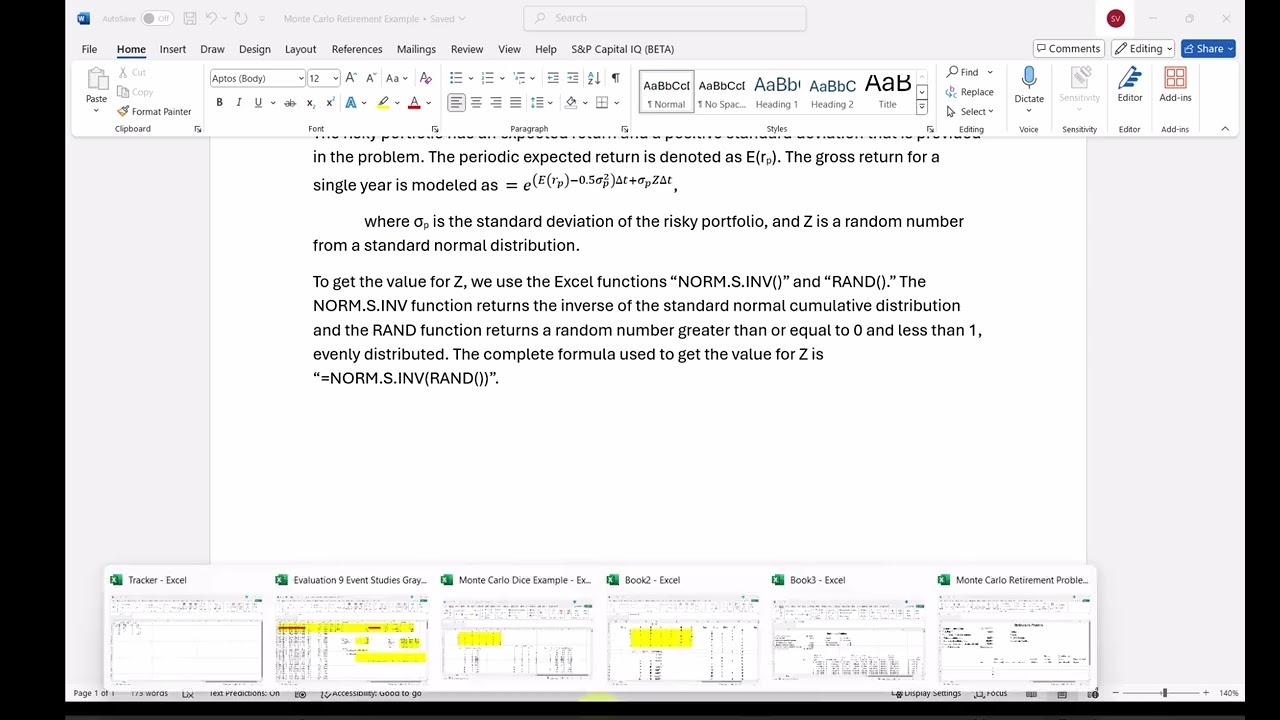Adjust the zoom slider handle
The width and height of the screenshot is (1280, 720).
1164,693
